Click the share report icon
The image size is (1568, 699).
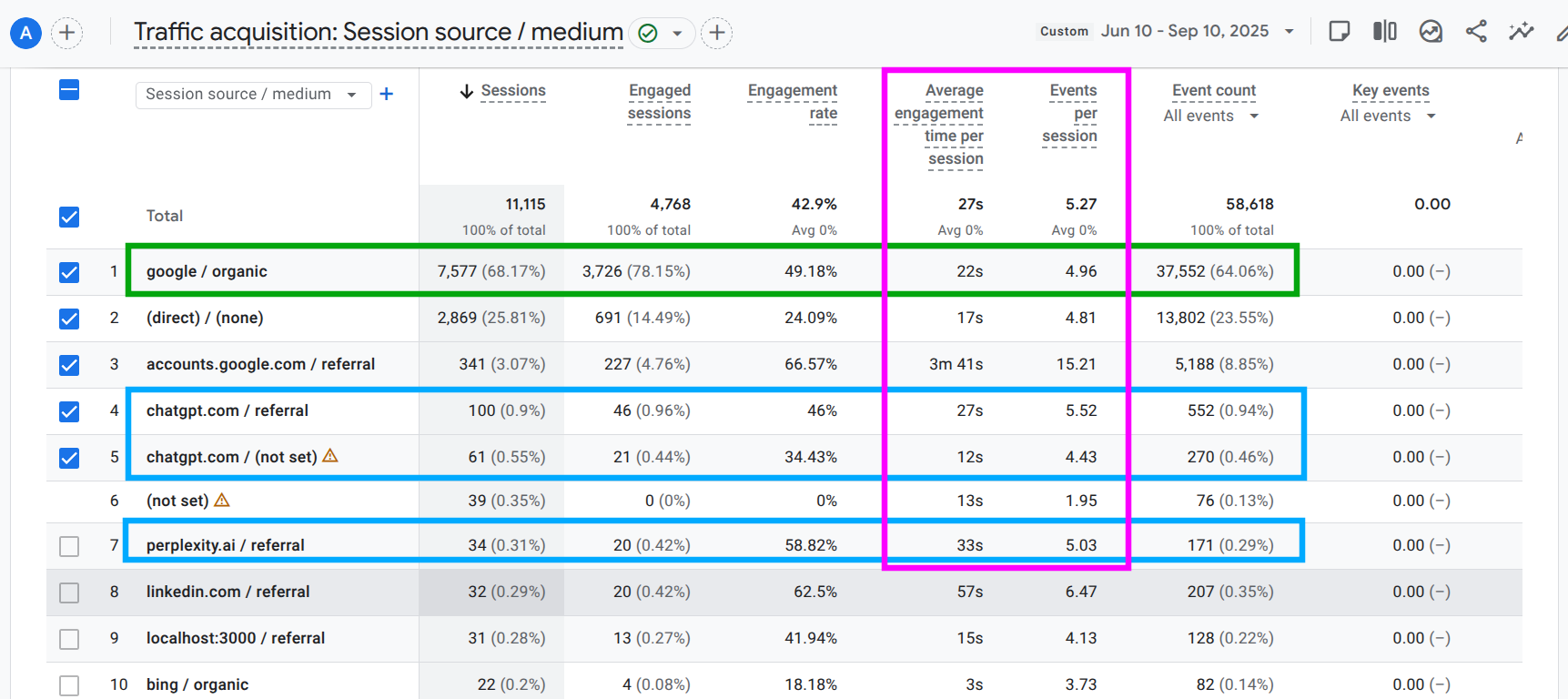pos(1476,32)
